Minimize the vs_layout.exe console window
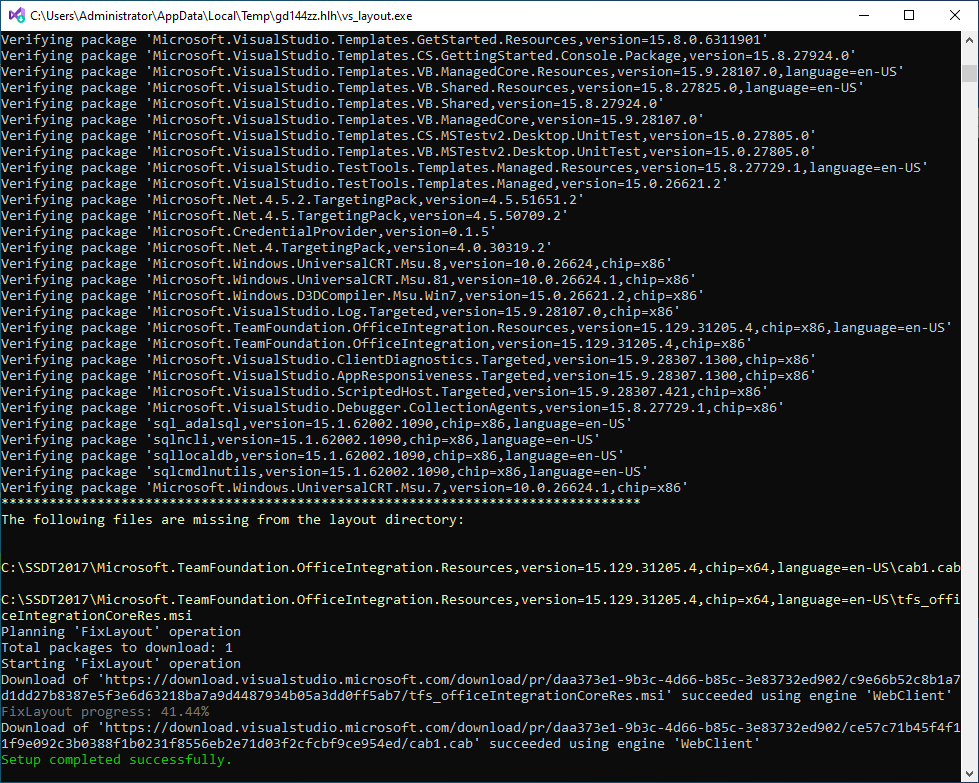 point(864,15)
